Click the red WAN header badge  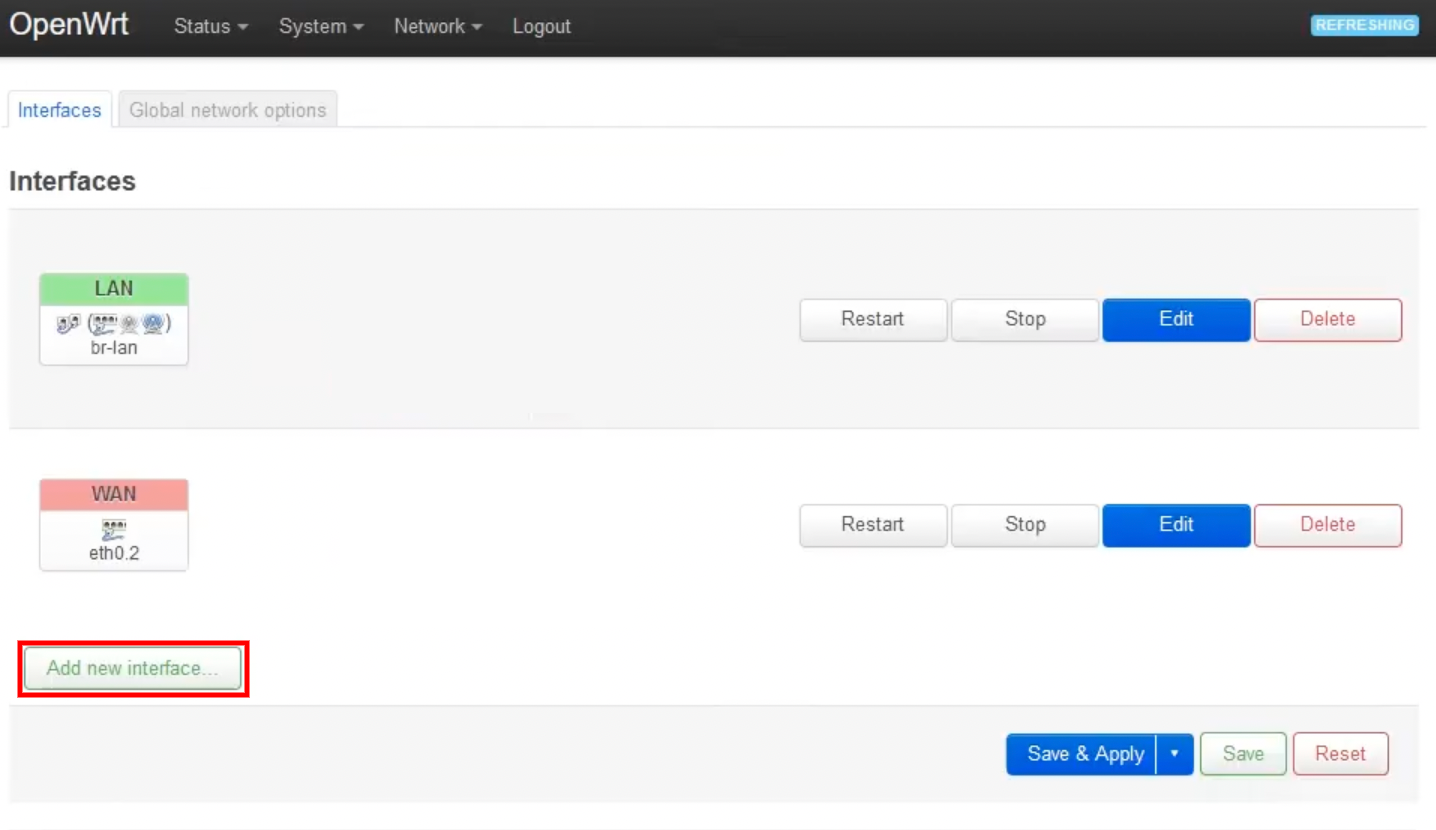(113, 493)
